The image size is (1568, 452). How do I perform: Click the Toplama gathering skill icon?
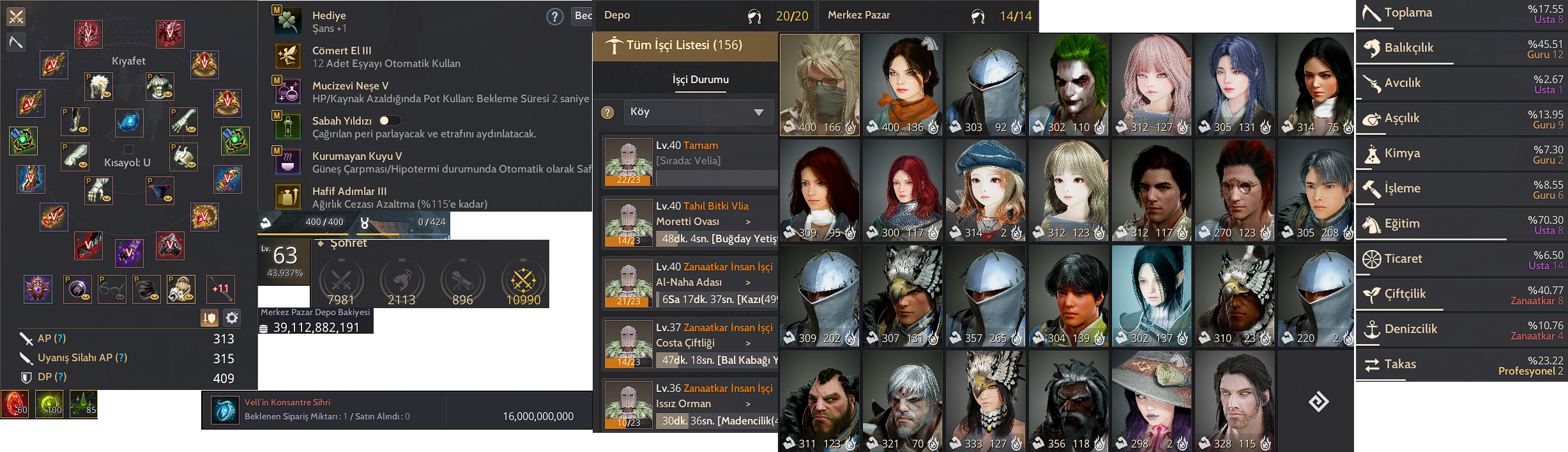point(1371,13)
